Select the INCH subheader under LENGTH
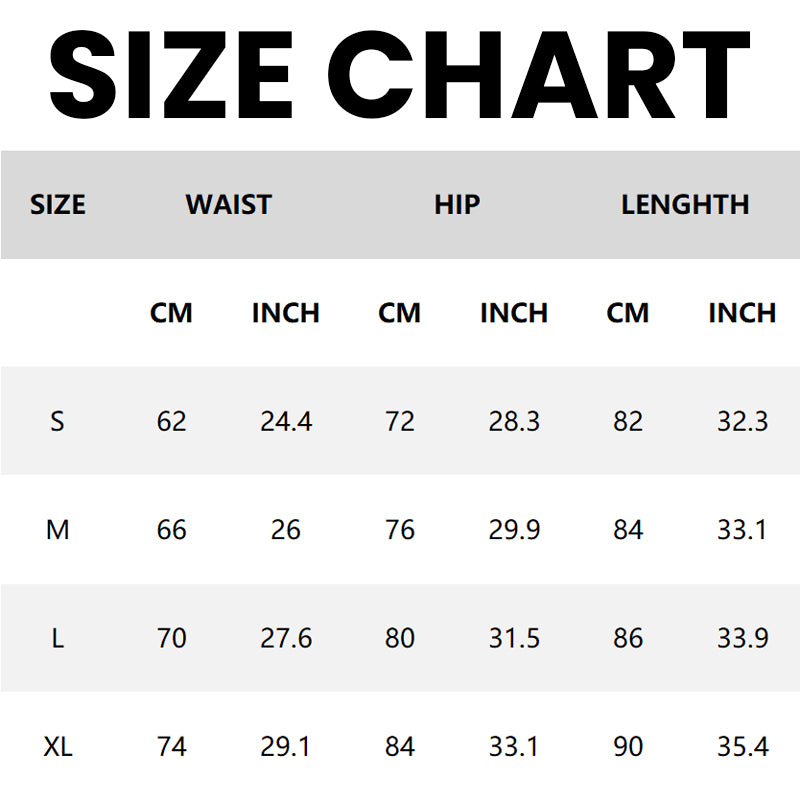Image resolution: width=800 pixels, height=800 pixels. [x=742, y=313]
